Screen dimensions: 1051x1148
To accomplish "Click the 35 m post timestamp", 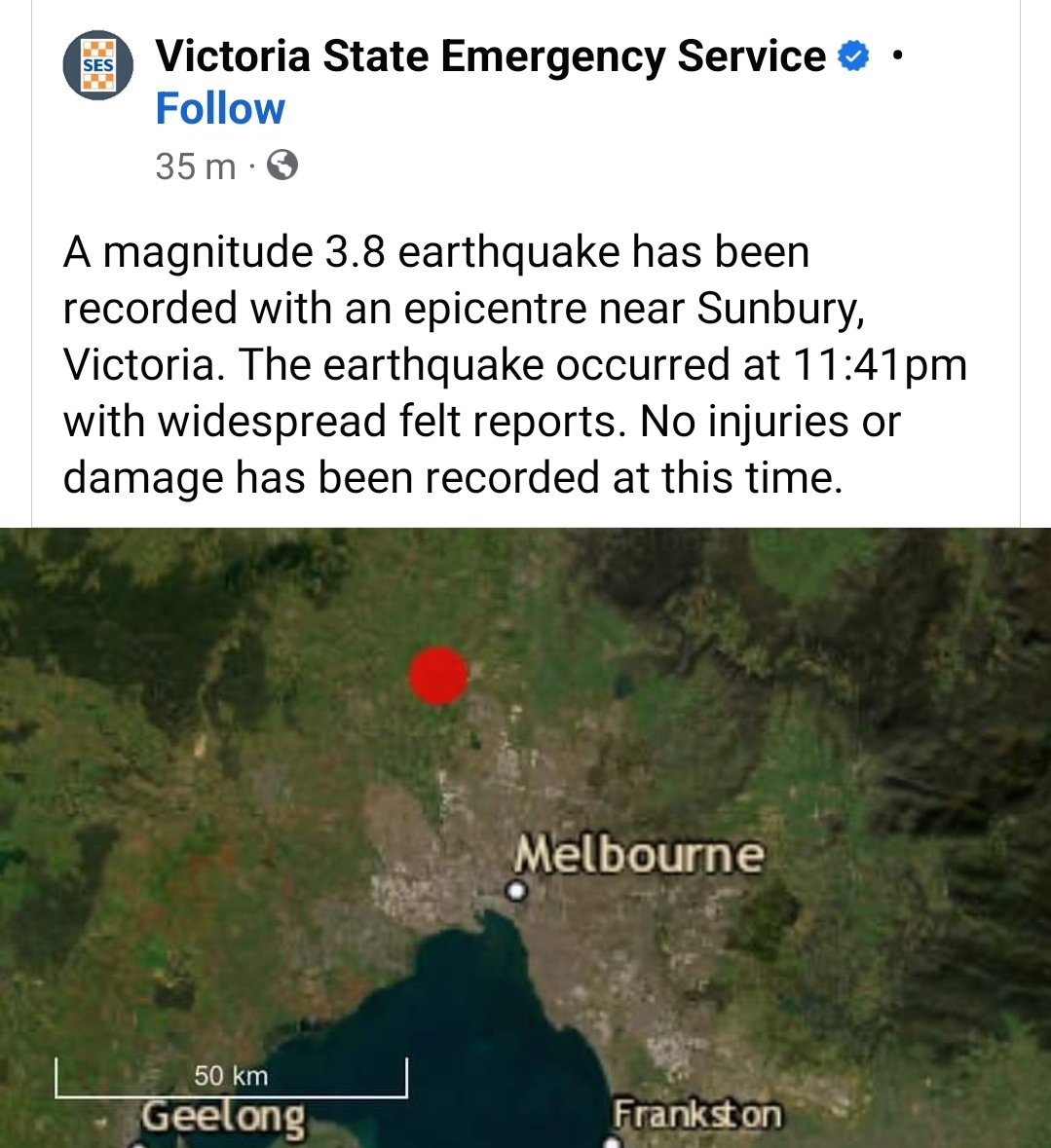I will tap(196, 167).
